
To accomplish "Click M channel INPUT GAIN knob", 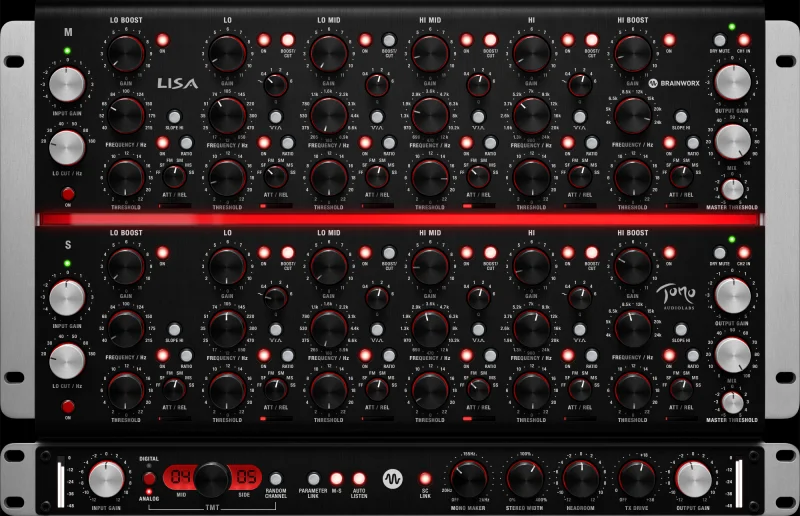I will (67, 84).
